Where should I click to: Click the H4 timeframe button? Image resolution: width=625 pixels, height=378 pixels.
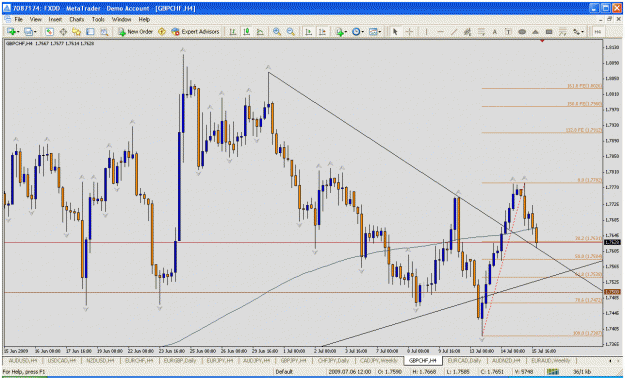coord(597,32)
